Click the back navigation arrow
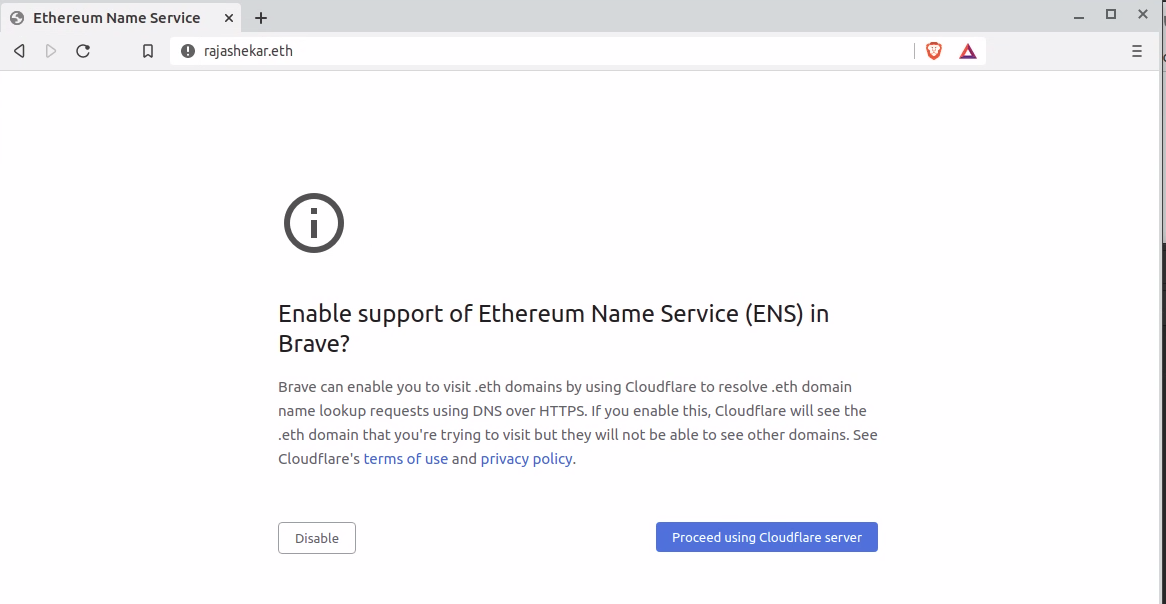Image resolution: width=1166 pixels, height=604 pixels. (20, 51)
